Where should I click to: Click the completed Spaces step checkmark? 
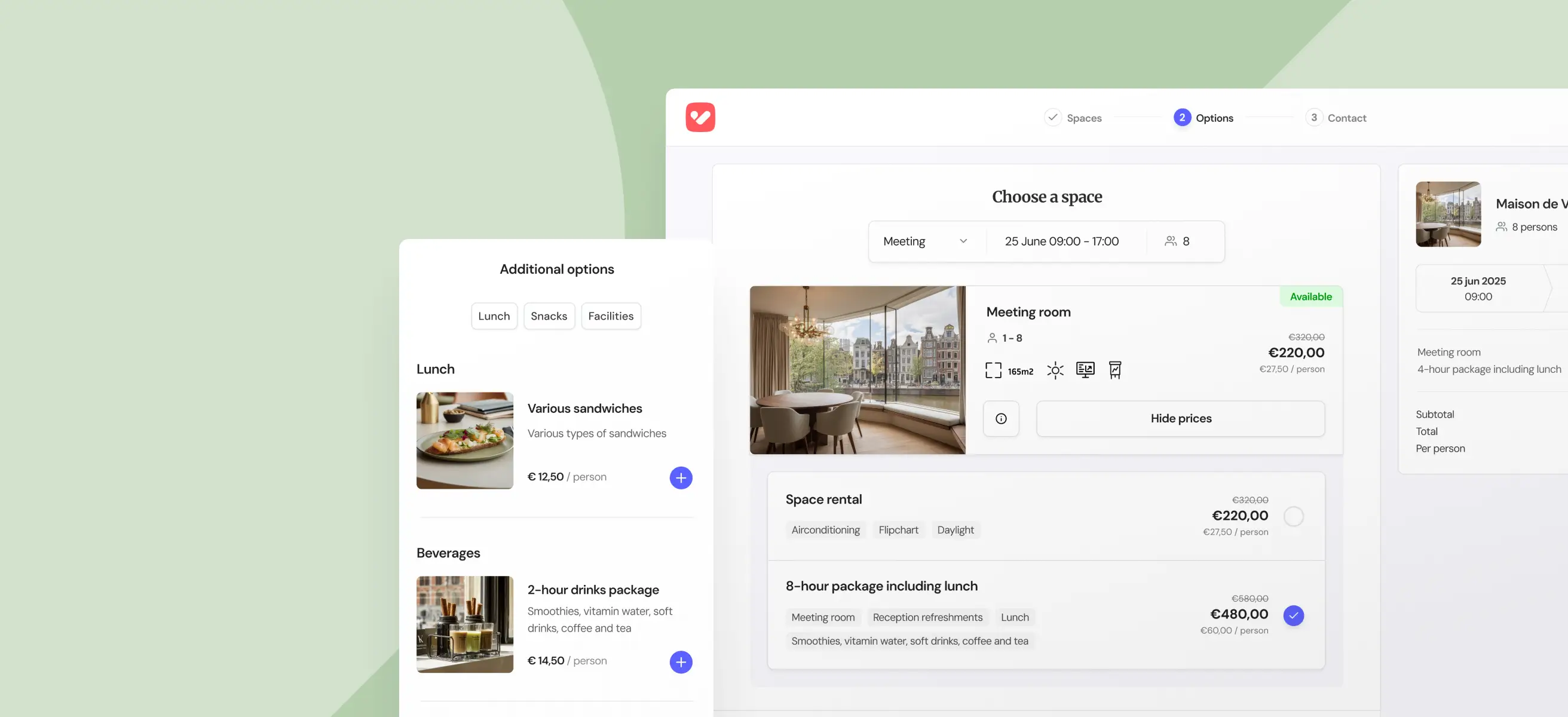tap(1052, 118)
